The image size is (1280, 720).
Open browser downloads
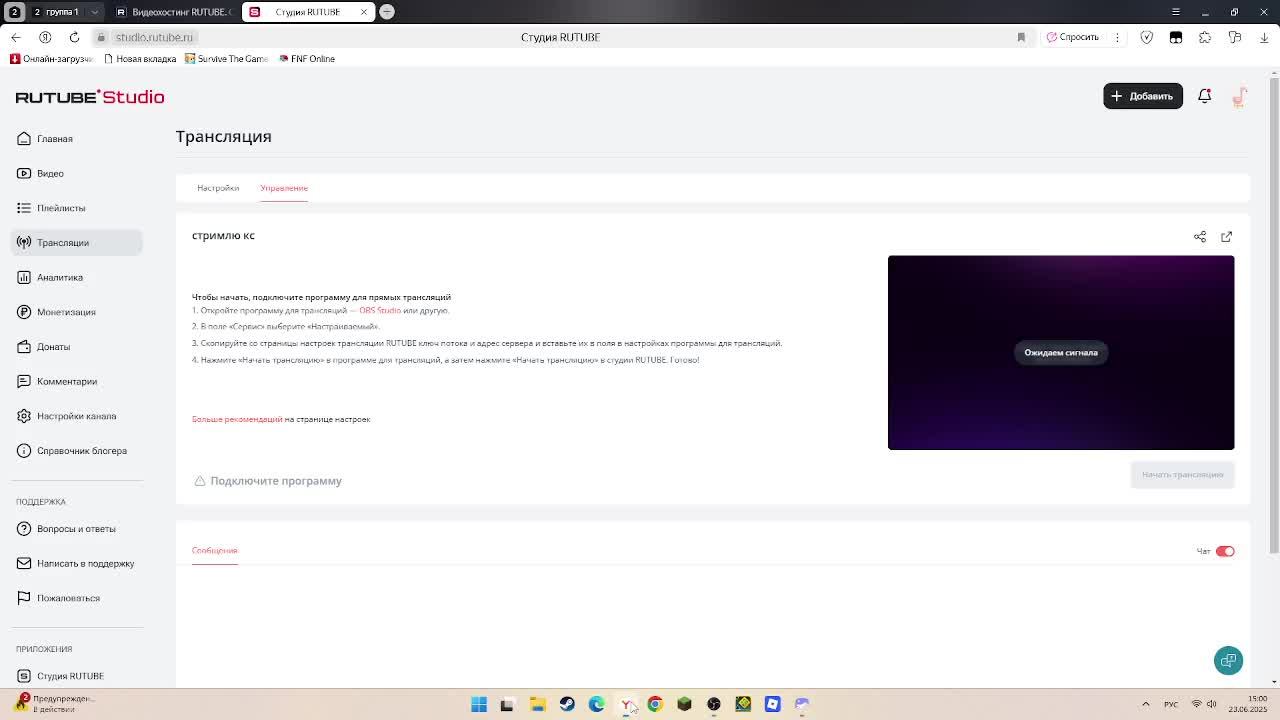click(1264, 37)
